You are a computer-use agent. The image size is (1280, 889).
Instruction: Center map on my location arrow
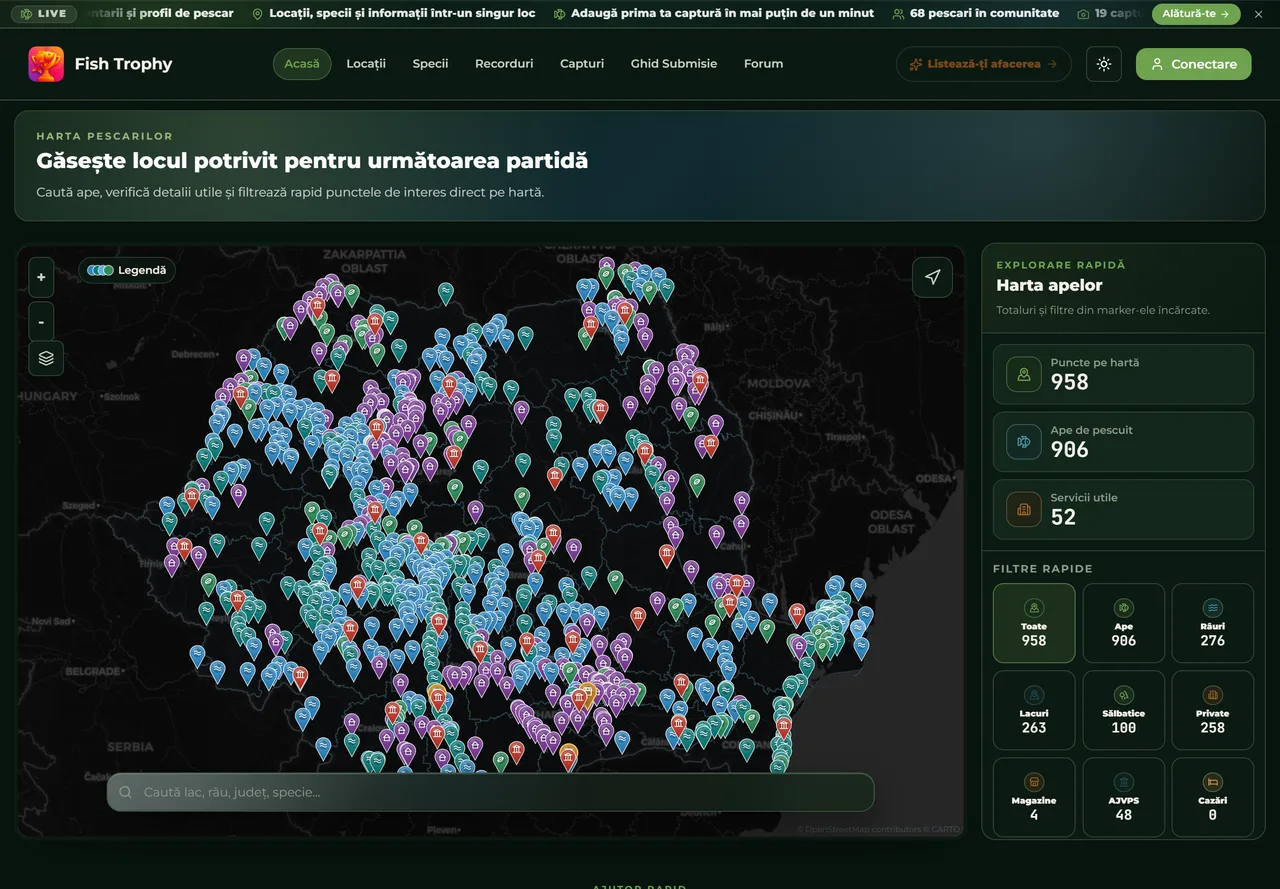(932, 277)
